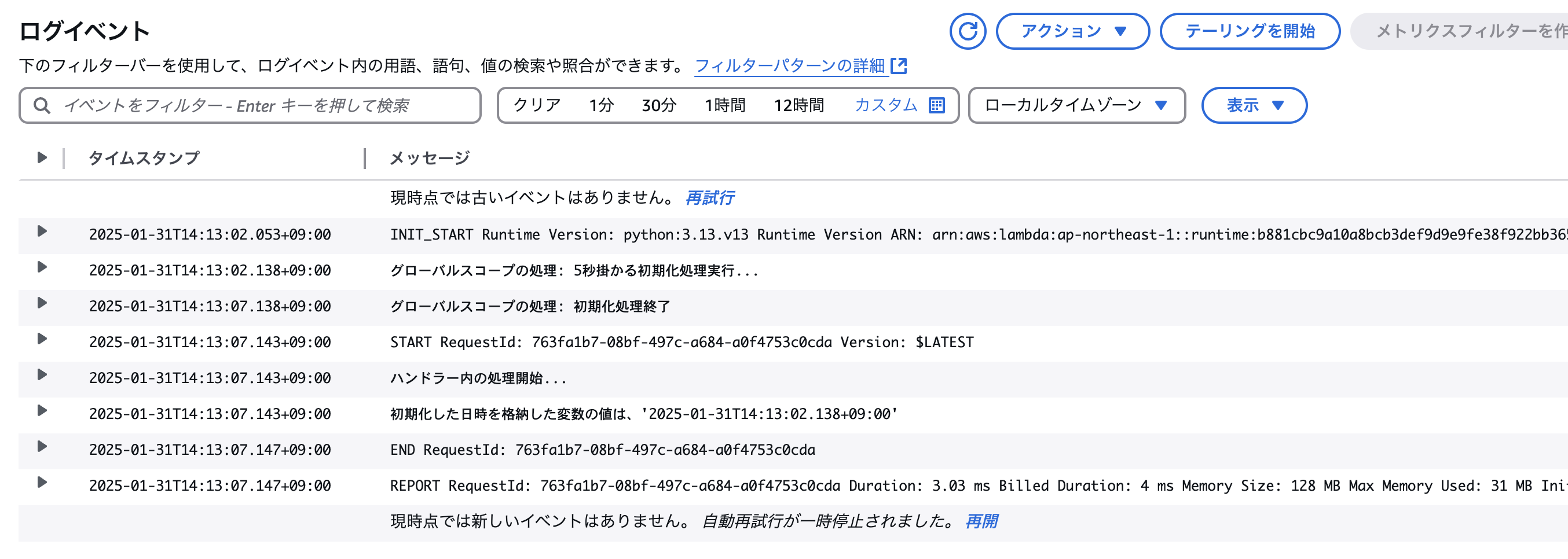The height and width of the screenshot is (559, 1568).
Task: Select クリア time range option
Action: click(537, 105)
